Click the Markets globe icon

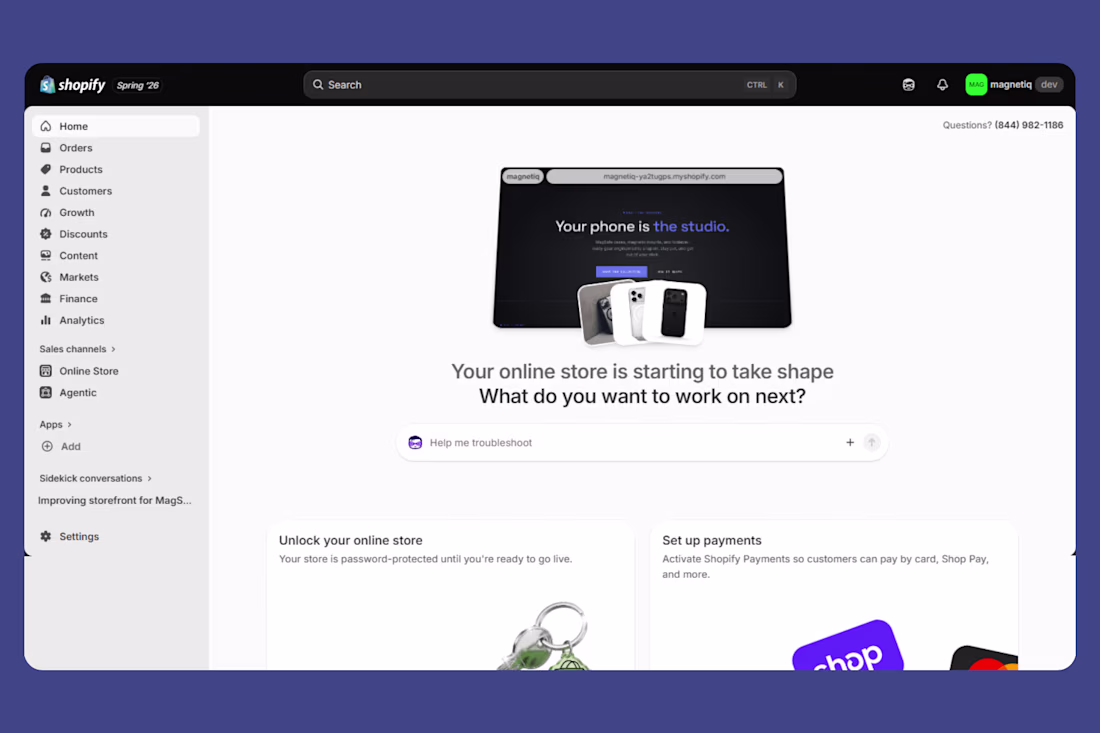tap(46, 277)
